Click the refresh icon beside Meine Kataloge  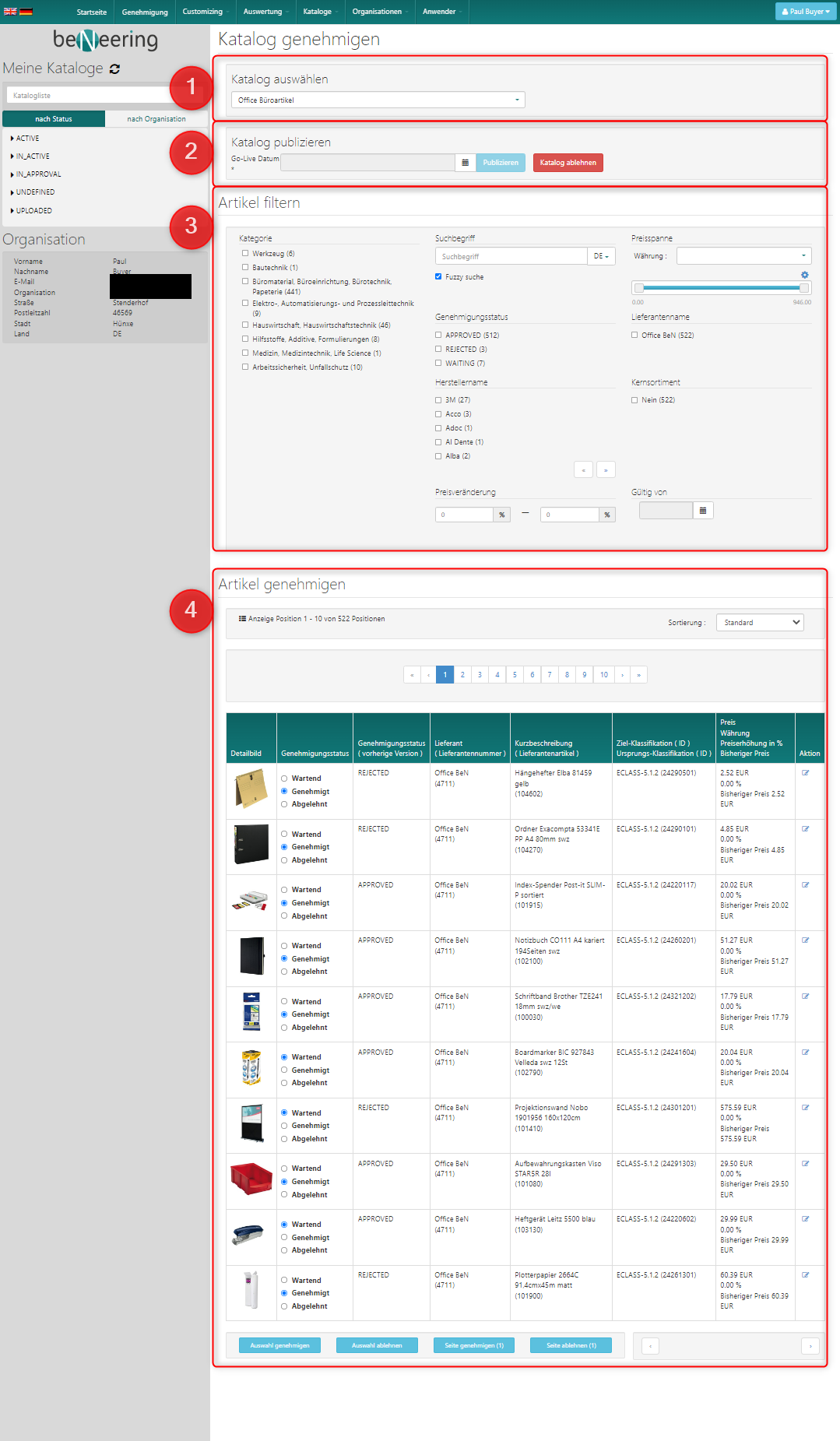click(x=115, y=69)
